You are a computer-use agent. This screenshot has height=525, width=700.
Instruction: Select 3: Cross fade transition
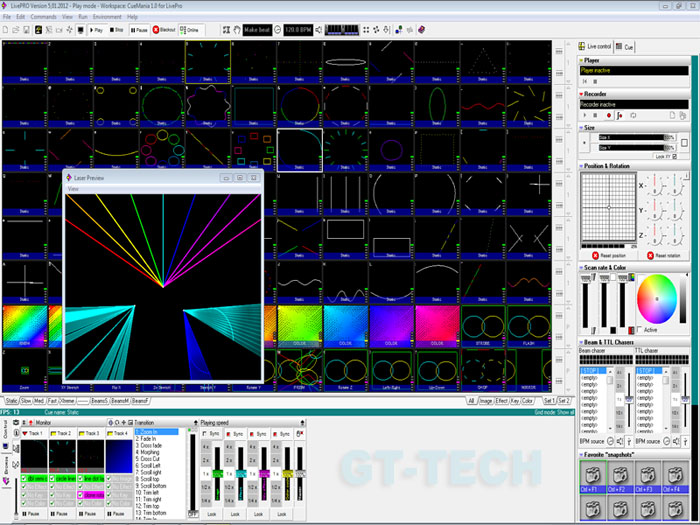(149, 446)
